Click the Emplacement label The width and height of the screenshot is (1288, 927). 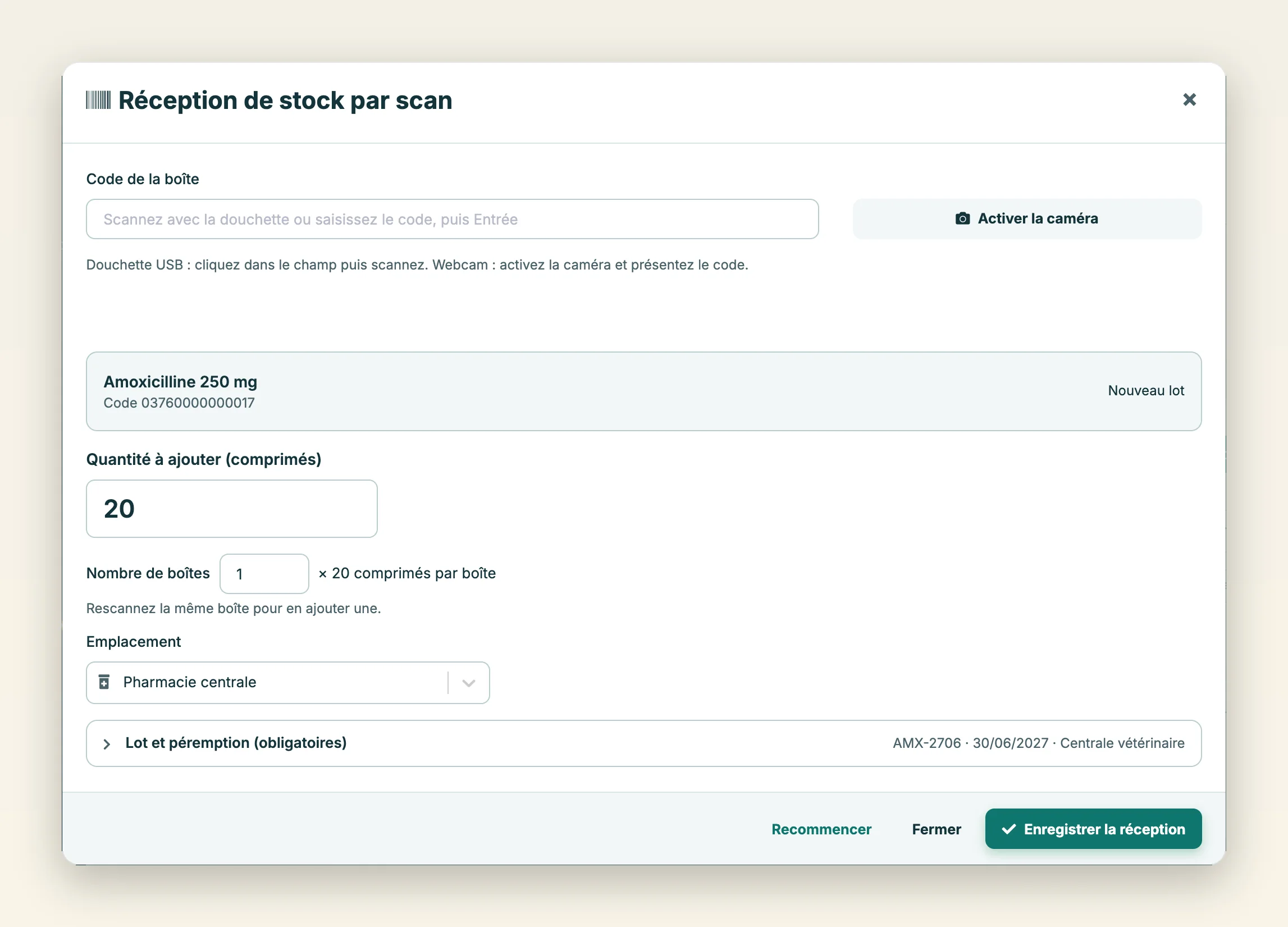(x=134, y=642)
